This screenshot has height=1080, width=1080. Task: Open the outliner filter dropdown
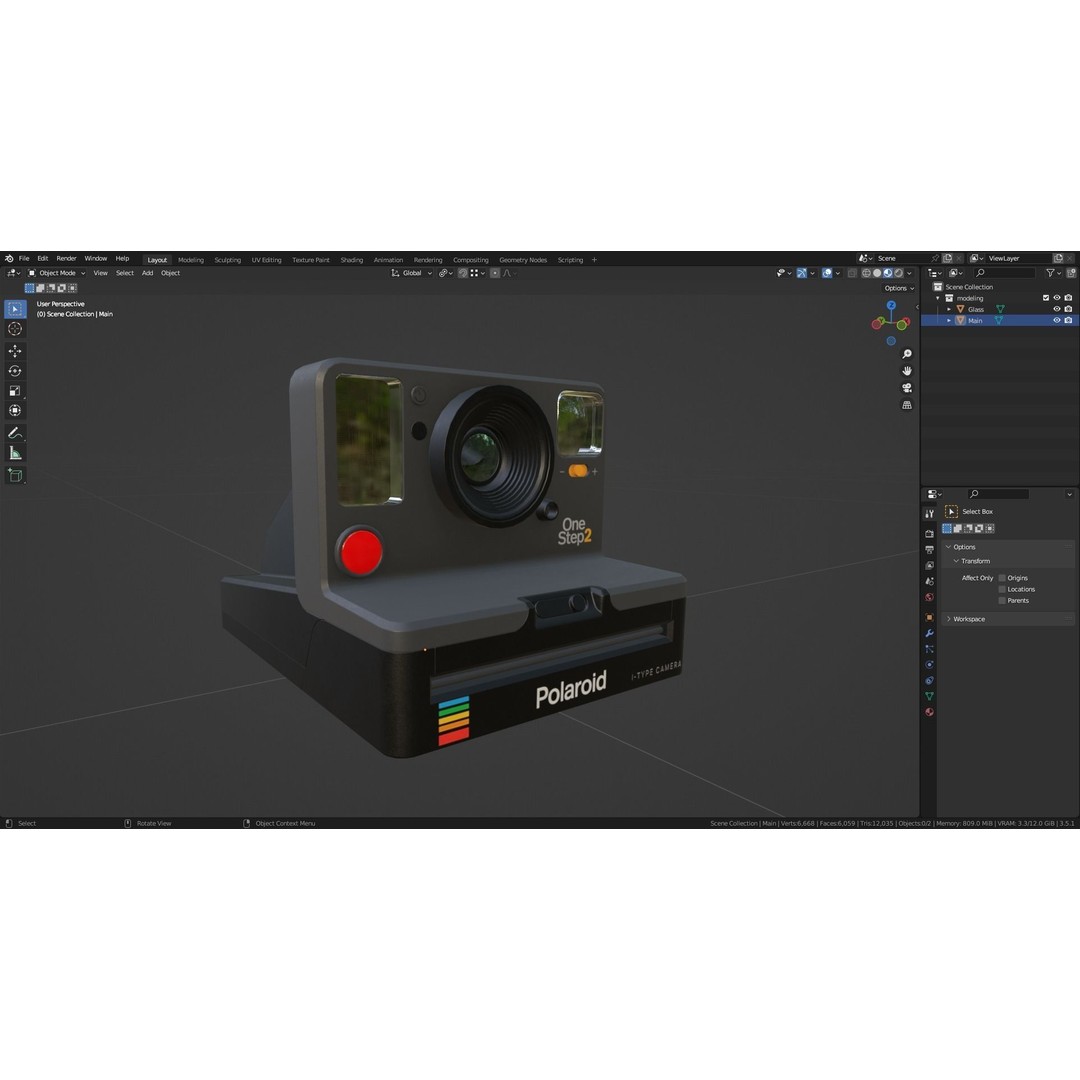click(1053, 273)
